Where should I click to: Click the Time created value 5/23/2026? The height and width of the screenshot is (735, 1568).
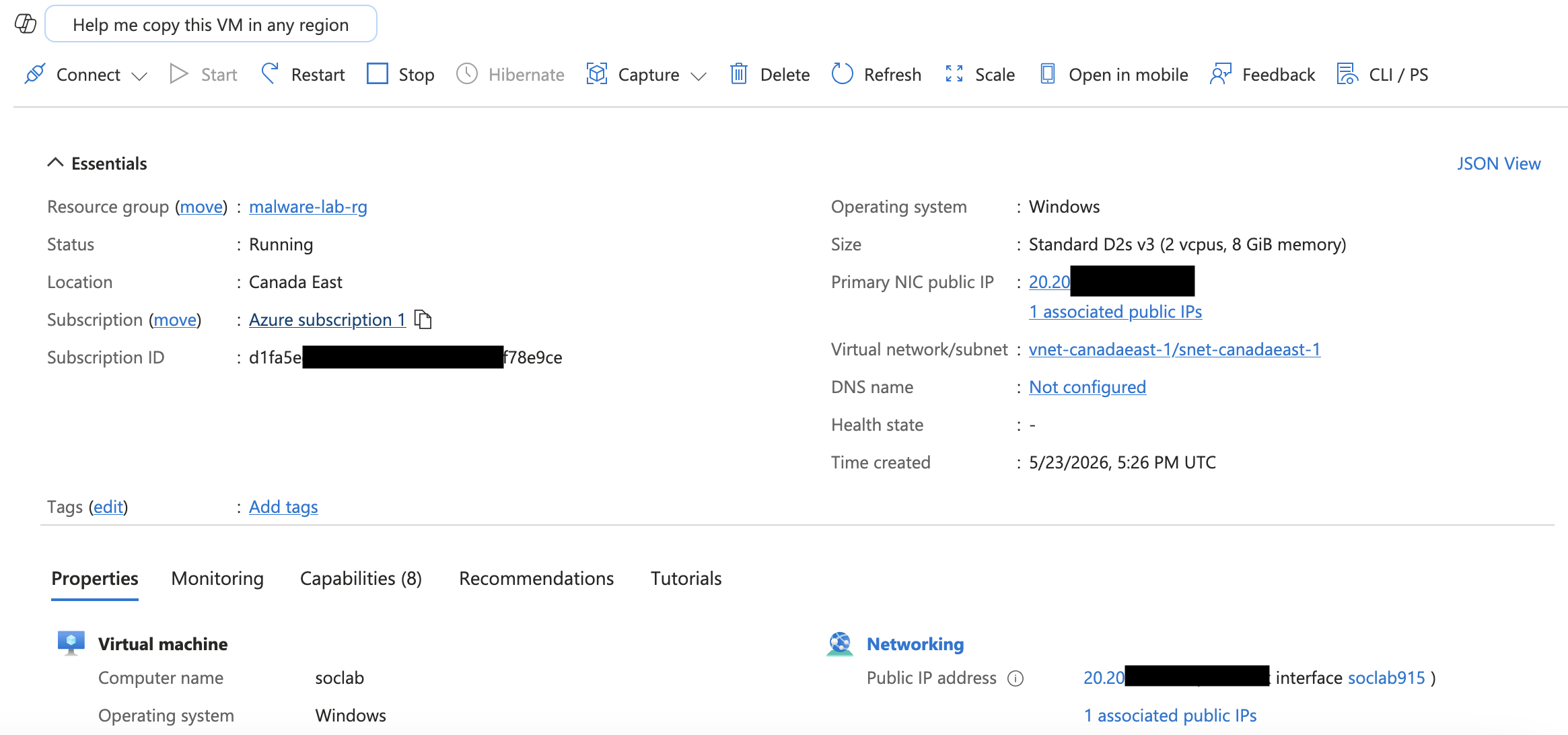tap(1122, 462)
